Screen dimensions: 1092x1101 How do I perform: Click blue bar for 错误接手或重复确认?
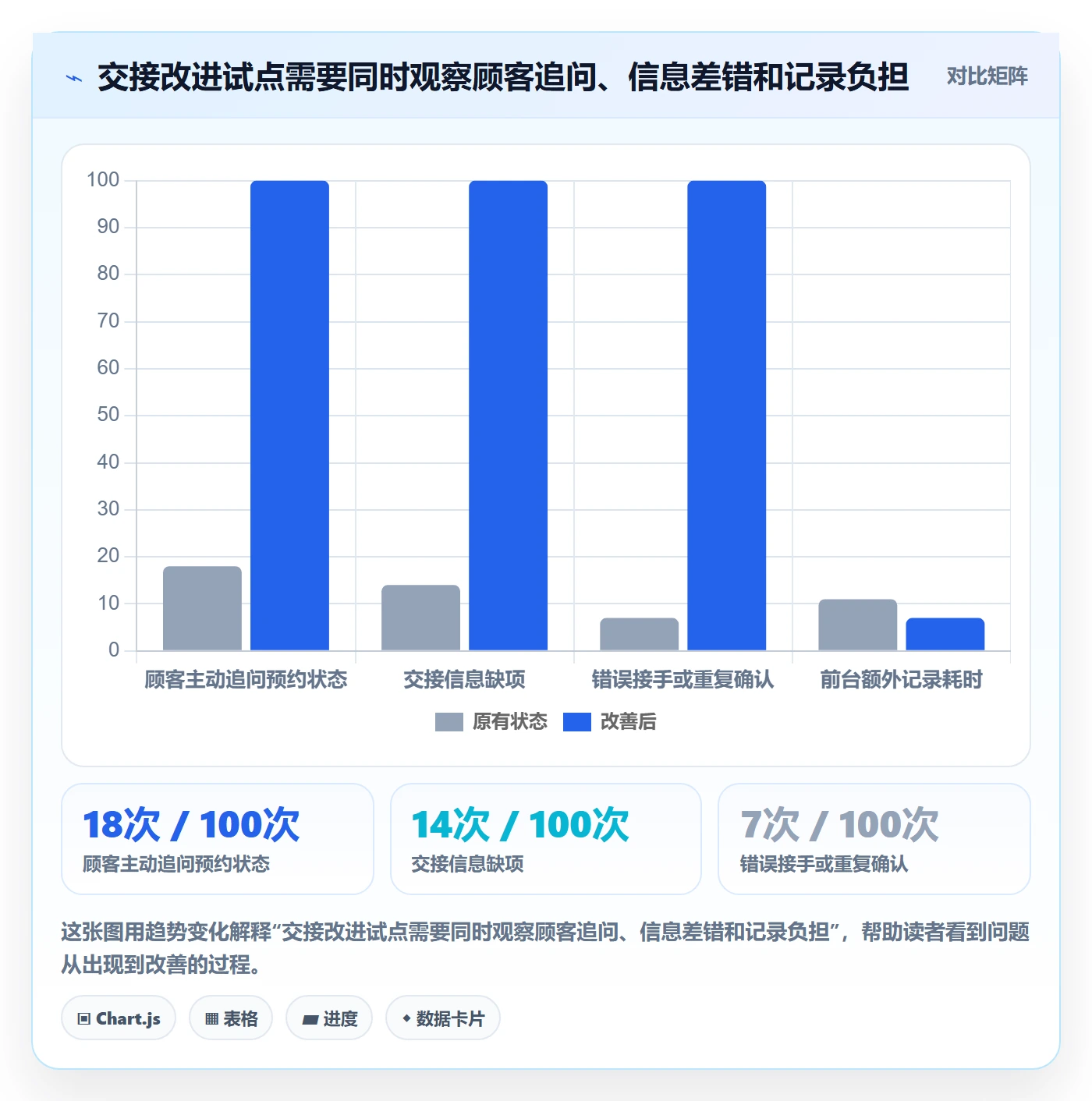click(726, 416)
